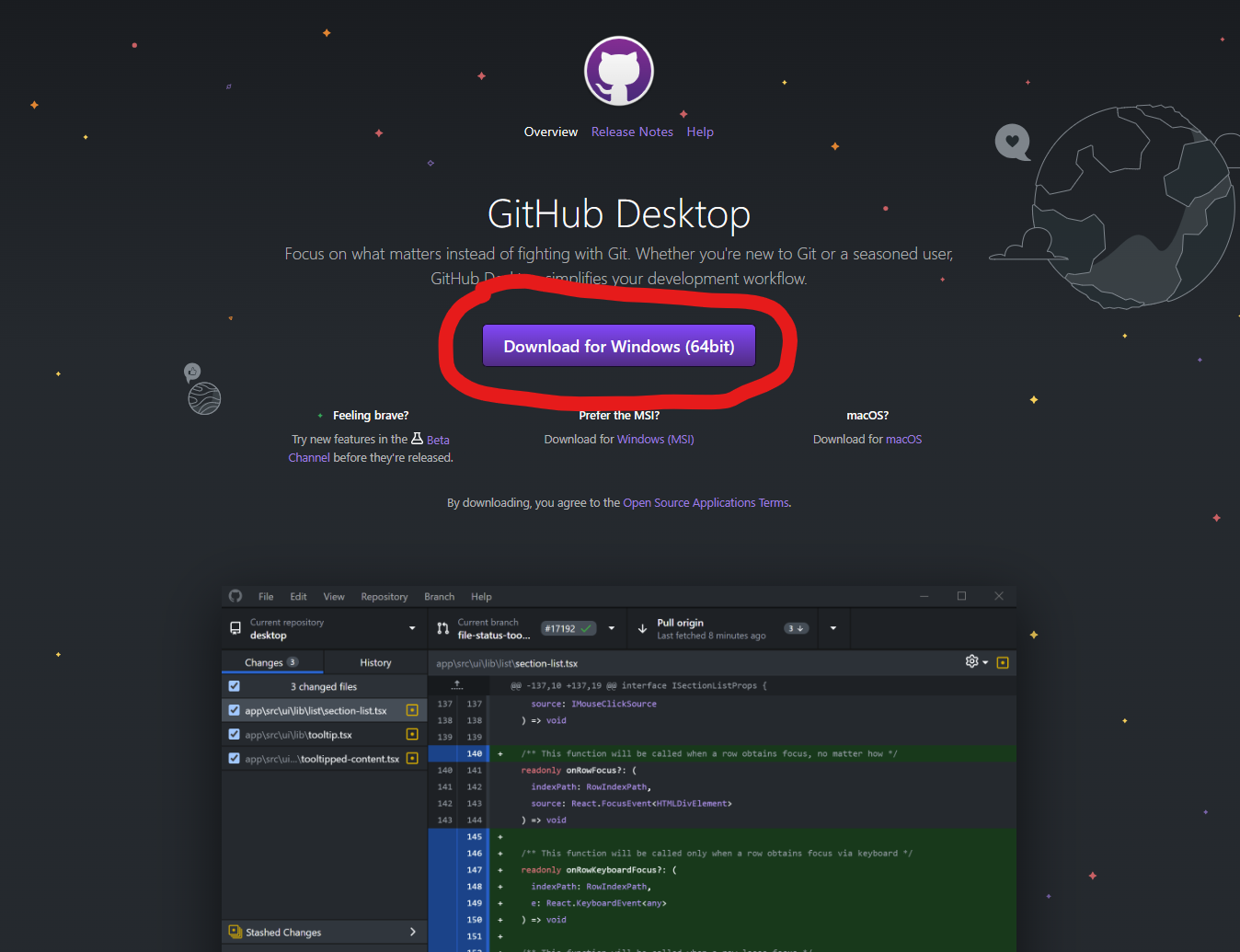Click modified status icon for tooltipped-content.tsx
Image resolution: width=1240 pixels, height=952 pixels.
pyautogui.click(x=412, y=758)
